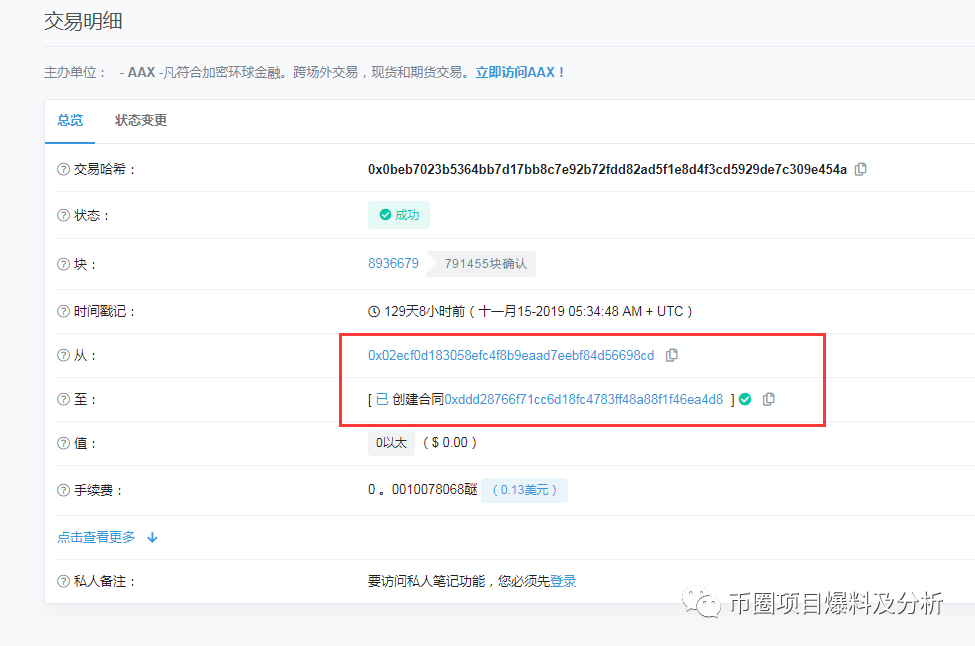Click the 登录 login link

click(x=563, y=581)
